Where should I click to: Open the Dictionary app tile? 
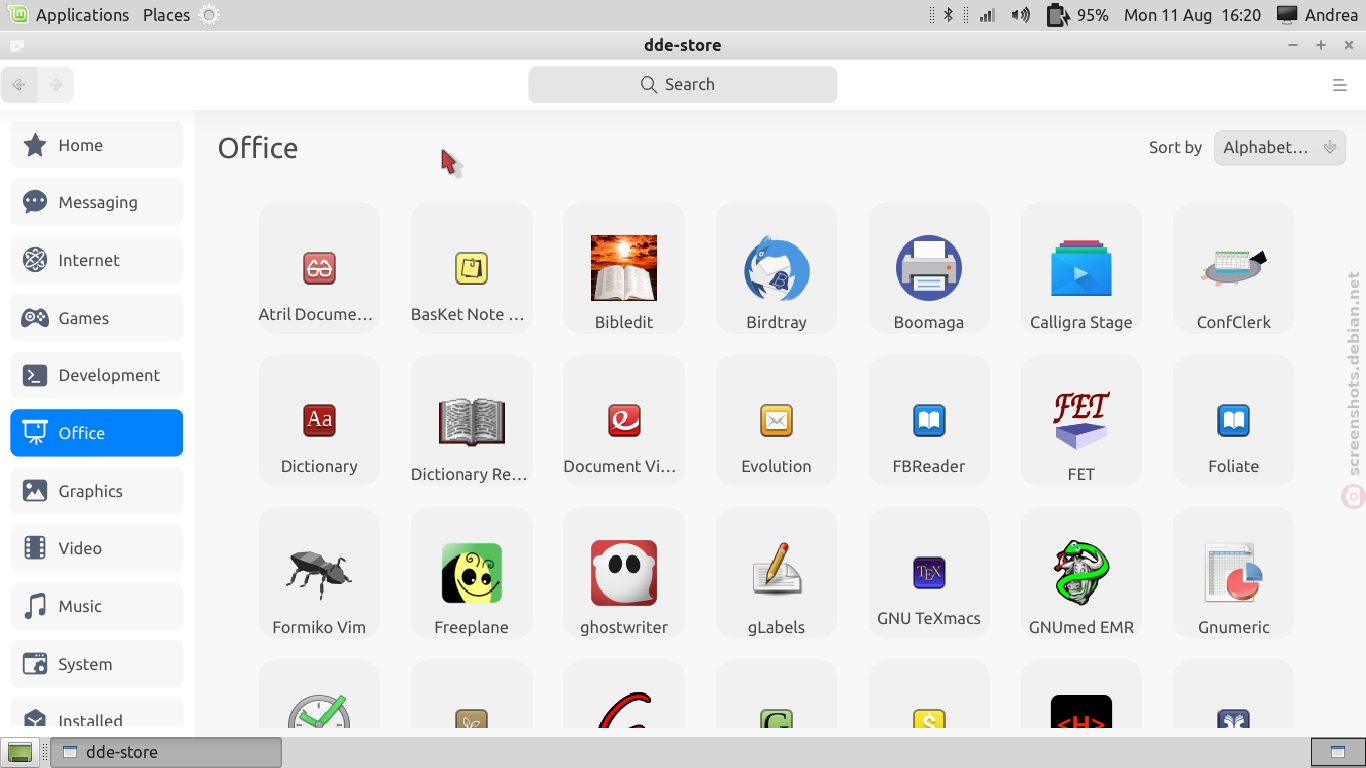coord(319,421)
